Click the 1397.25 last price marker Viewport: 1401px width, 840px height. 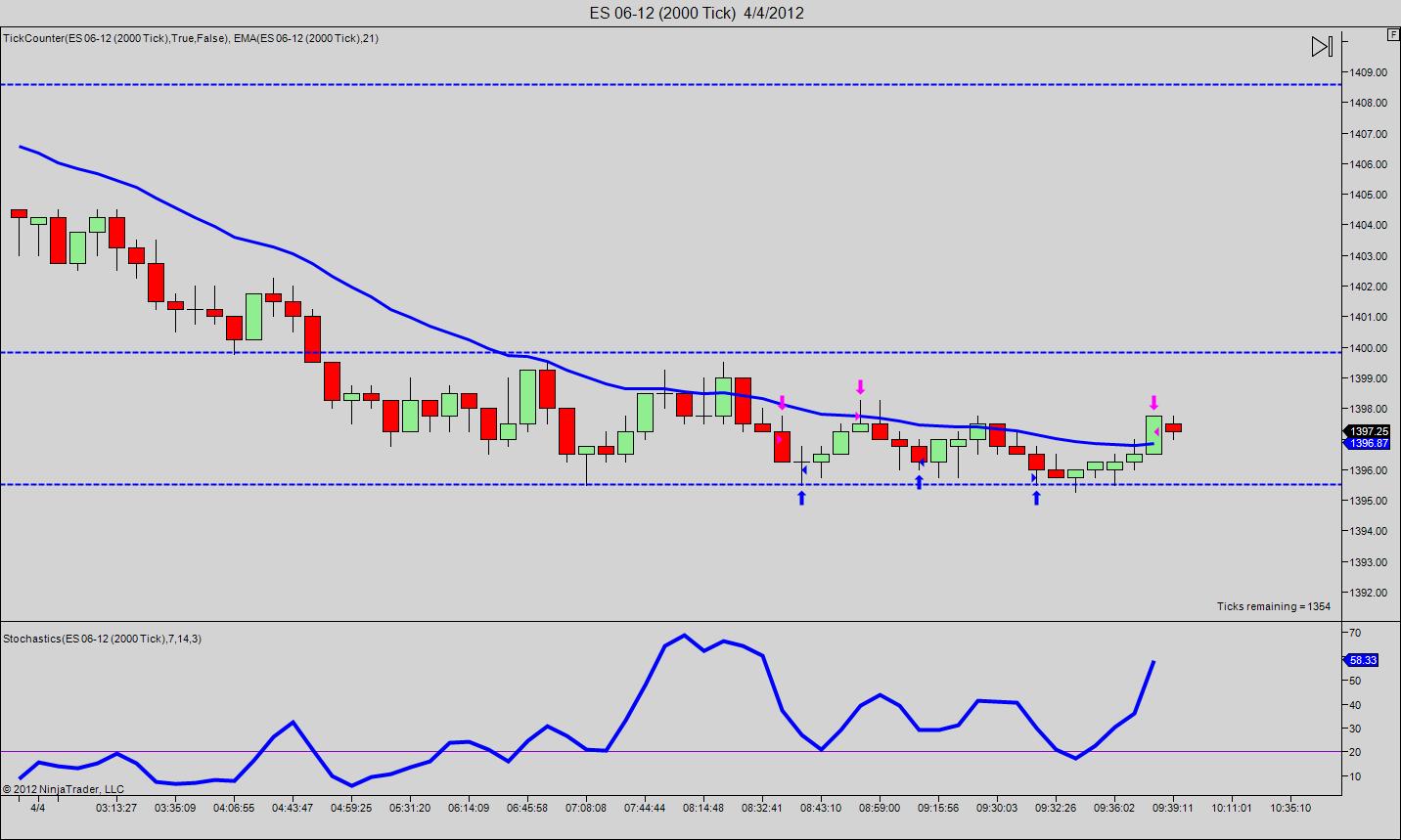tap(1369, 431)
